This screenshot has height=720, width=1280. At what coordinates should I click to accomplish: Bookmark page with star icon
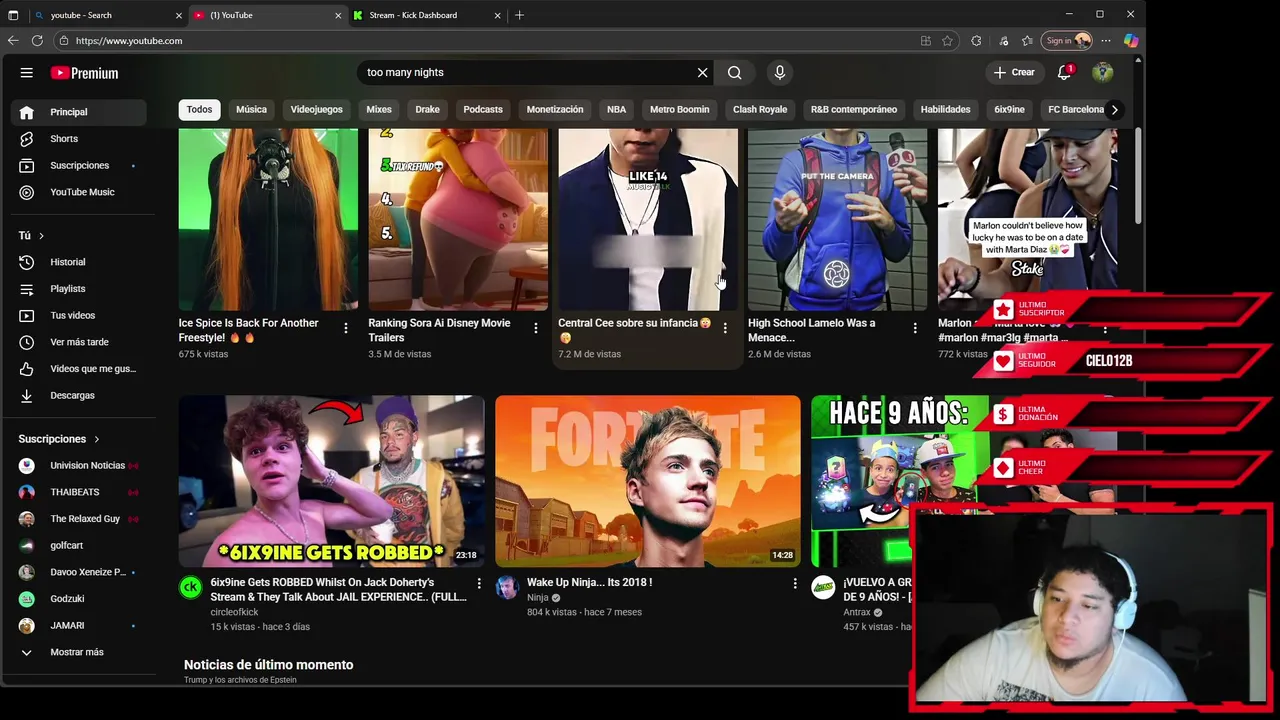coord(947,41)
